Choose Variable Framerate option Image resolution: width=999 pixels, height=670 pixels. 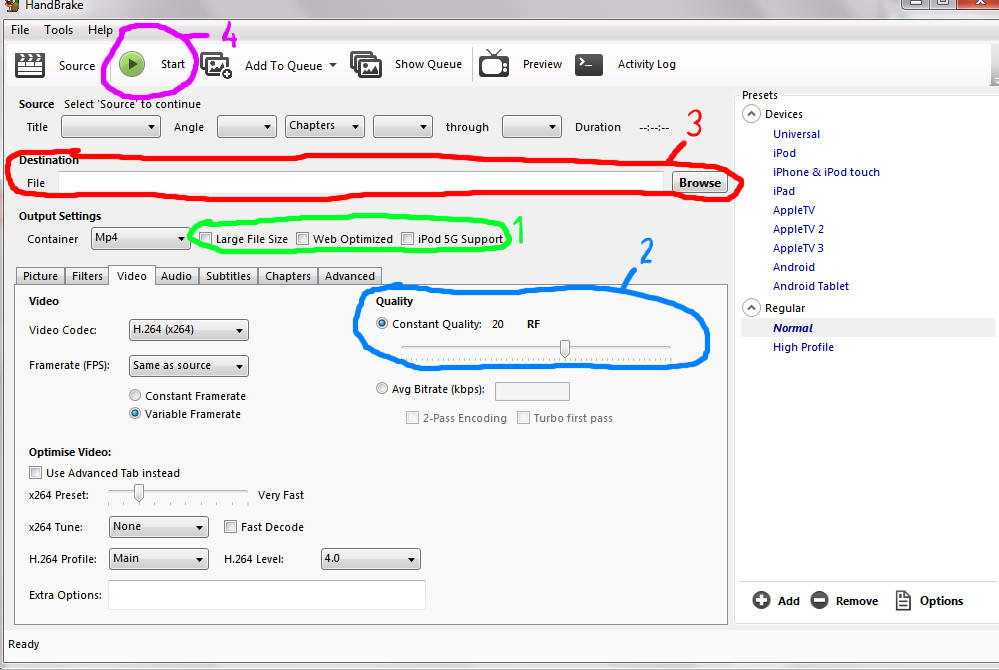(135, 413)
